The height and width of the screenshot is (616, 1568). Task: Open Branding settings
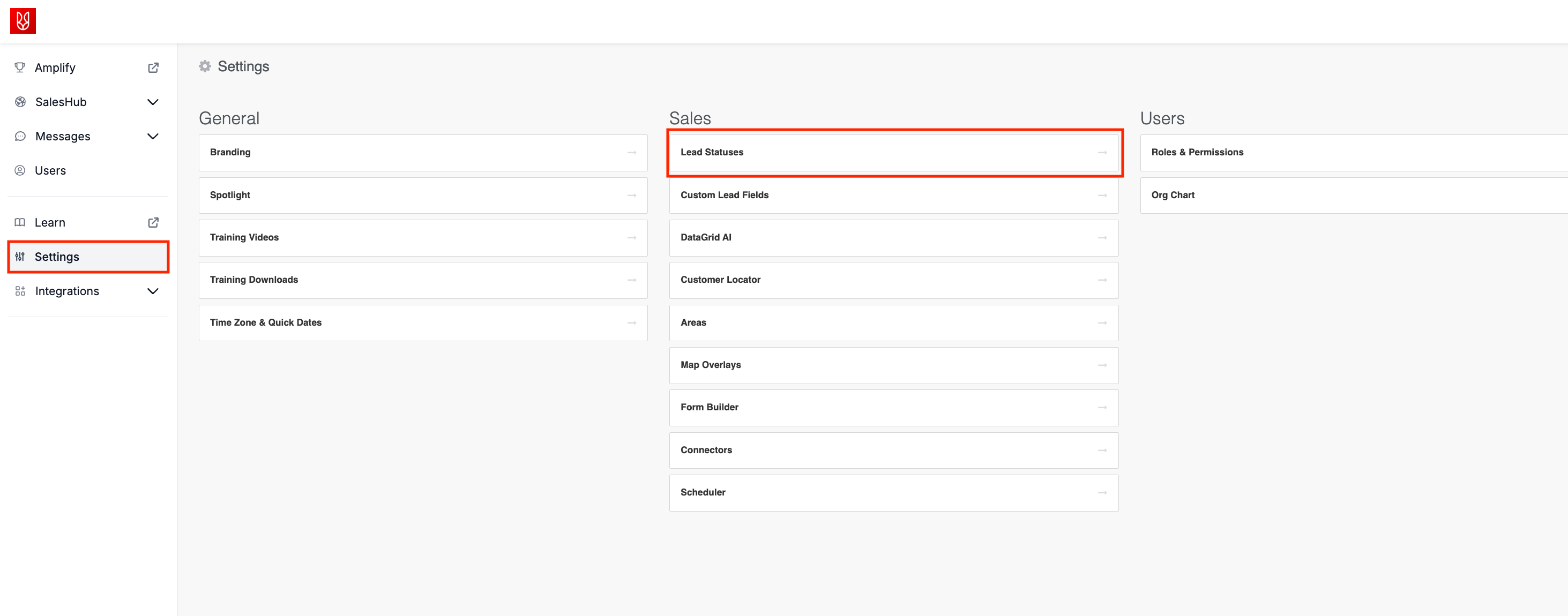click(423, 153)
